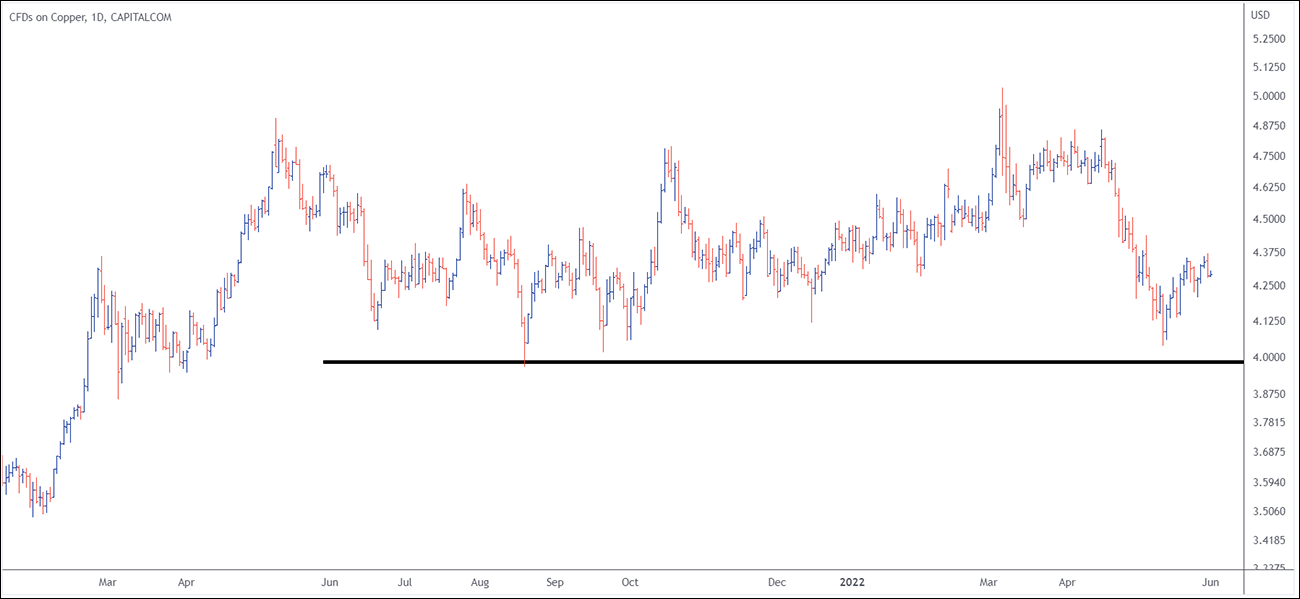Select the black horizontal support line
1300x599 pixels.
[783, 361]
